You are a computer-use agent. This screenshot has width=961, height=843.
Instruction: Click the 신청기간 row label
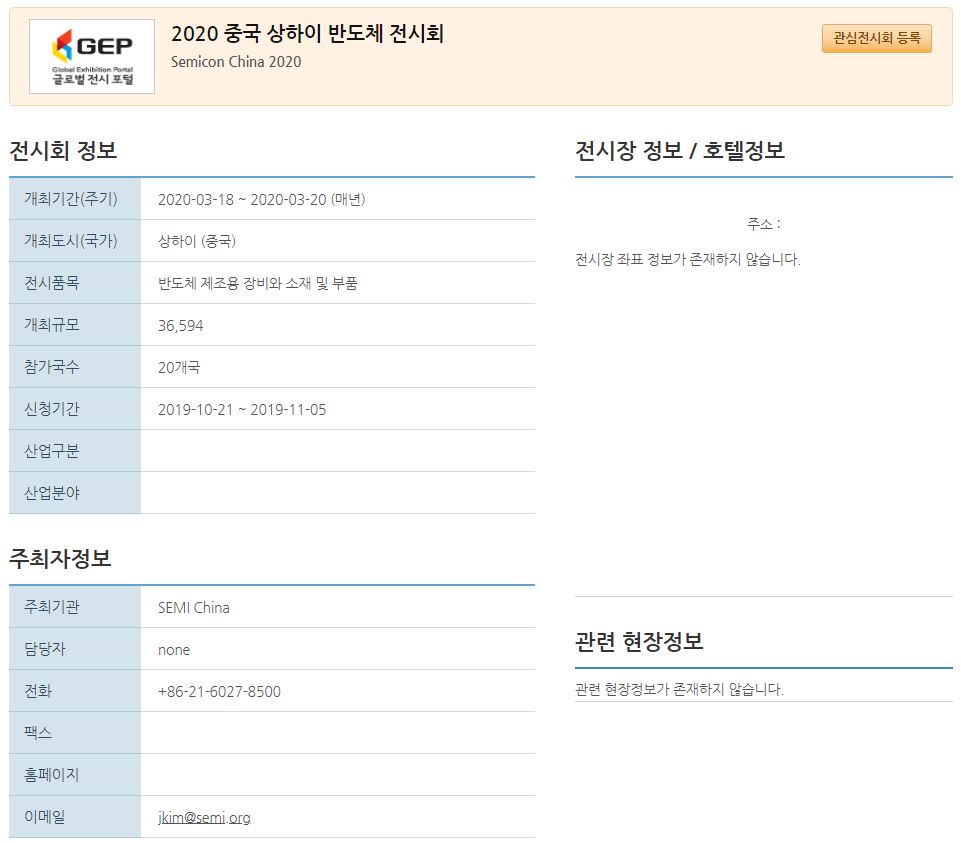[51, 408]
